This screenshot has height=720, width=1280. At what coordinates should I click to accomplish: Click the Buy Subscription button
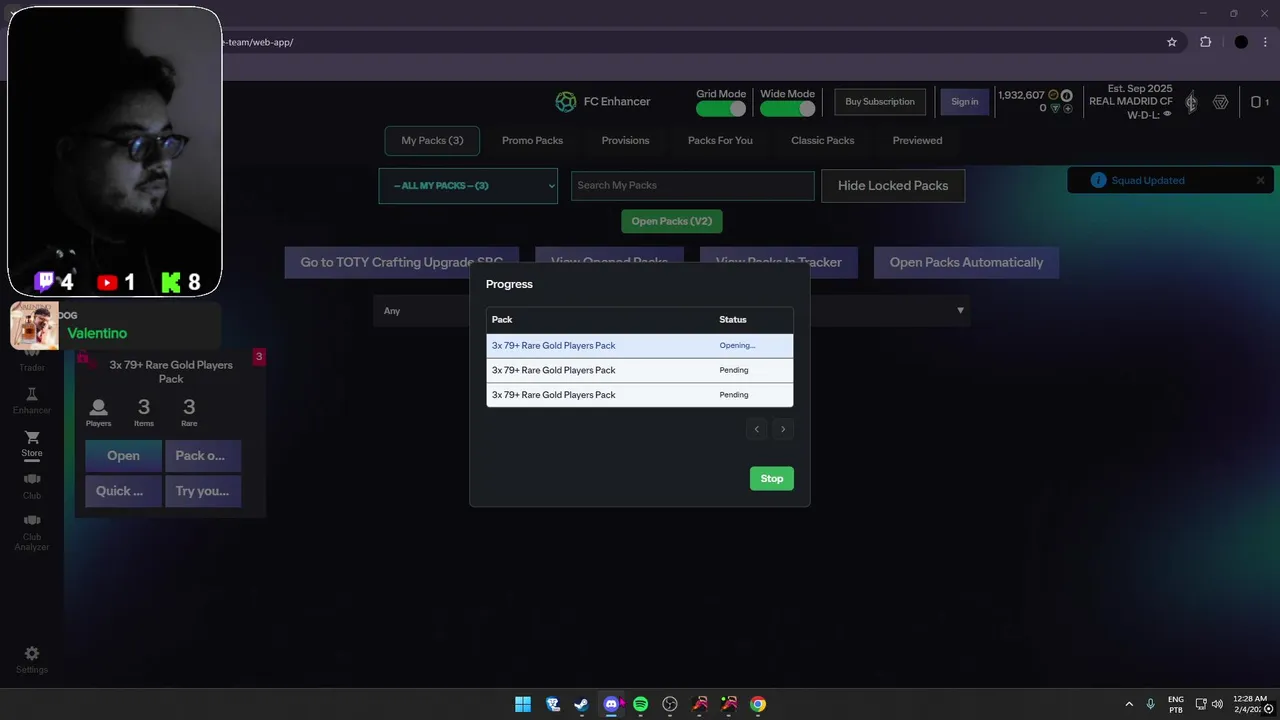tap(880, 102)
